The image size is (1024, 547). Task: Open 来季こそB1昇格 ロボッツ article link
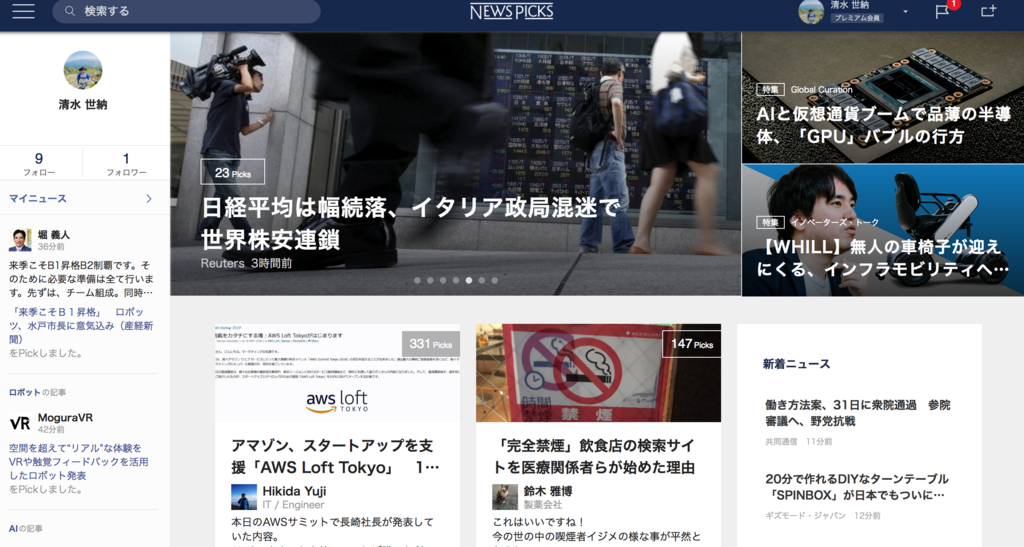point(81,325)
